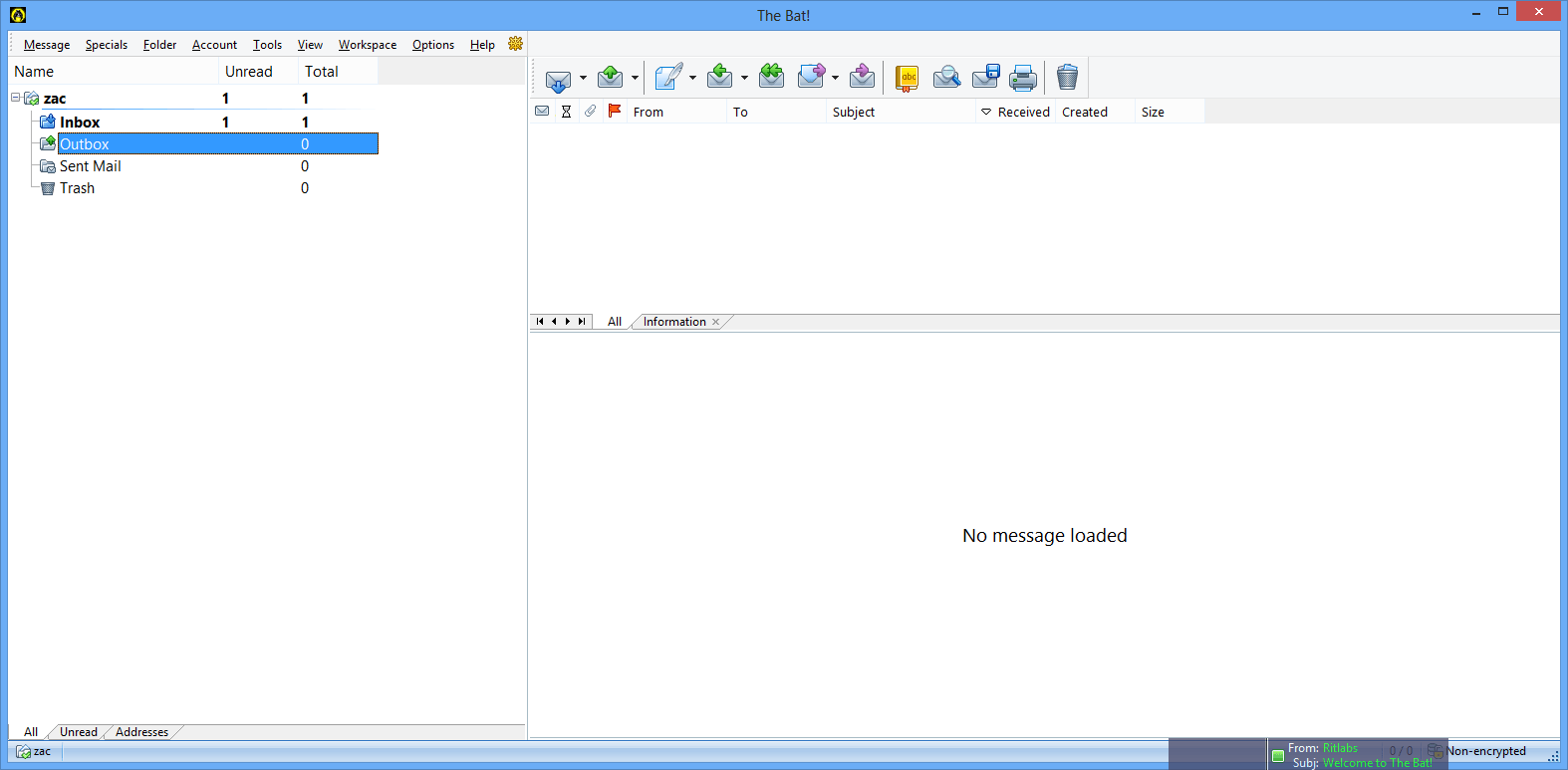Click the hourglass parked column header
The height and width of the screenshot is (770, 1568).
pyautogui.click(x=566, y=112)
